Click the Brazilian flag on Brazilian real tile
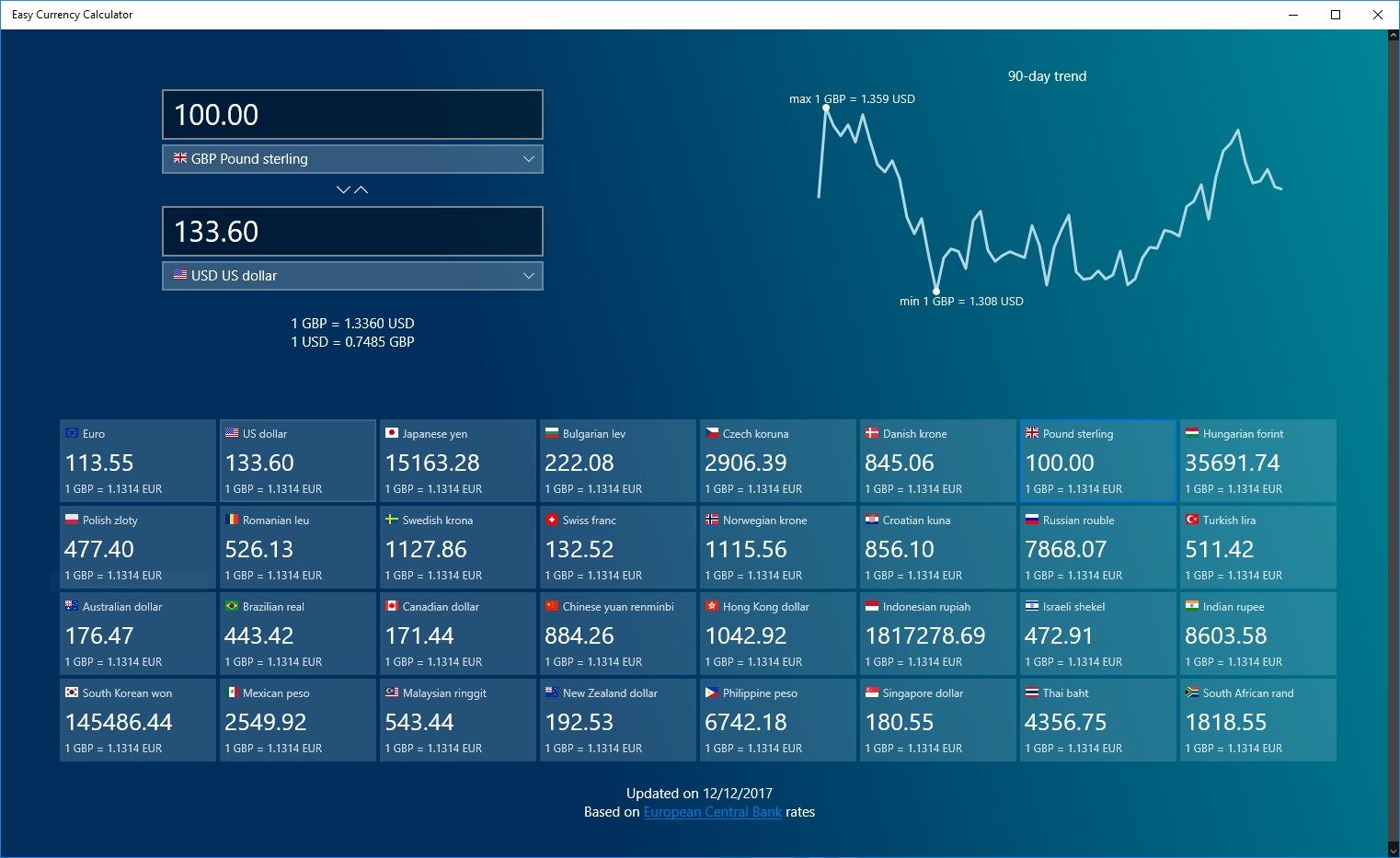The height and width of the screenshot is (858, 1400). 231,606
